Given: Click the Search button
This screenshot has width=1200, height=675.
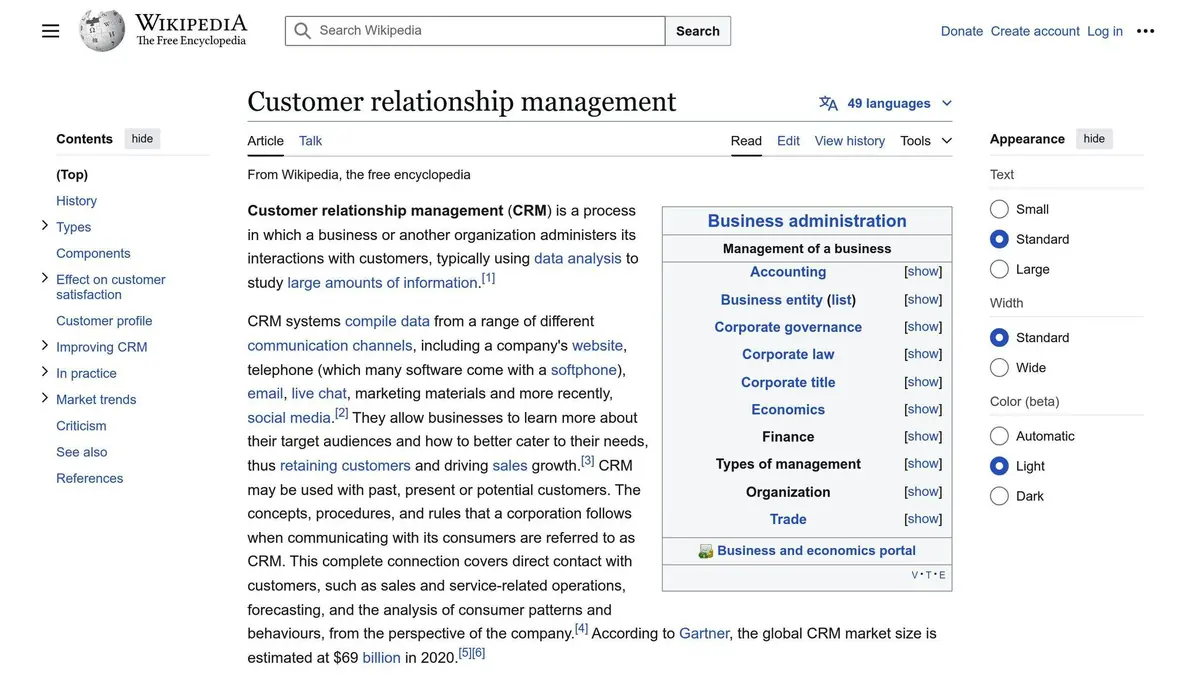Looking at the screenshot, I should coord(698,31).
